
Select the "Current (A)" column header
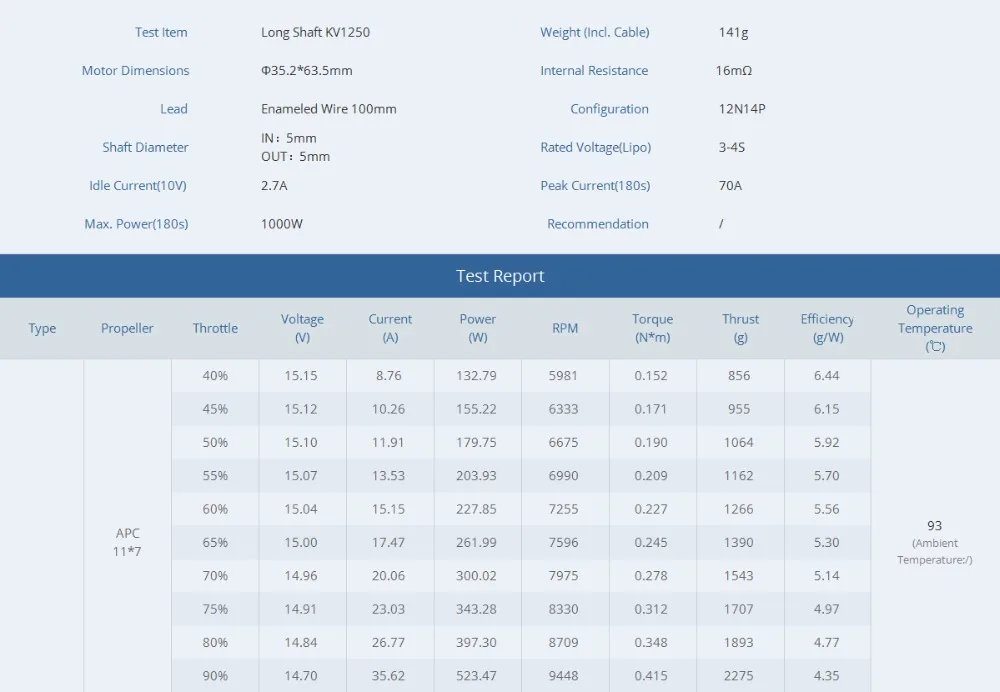pyautogui.click(x=390, y=328)
